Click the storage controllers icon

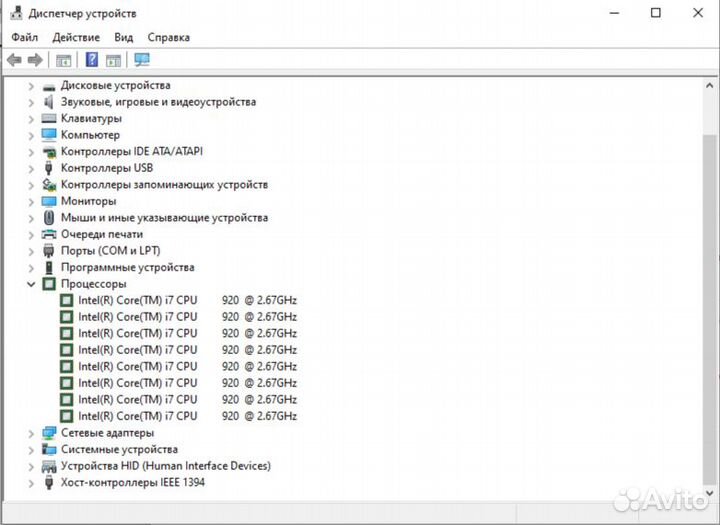point(49,185)
